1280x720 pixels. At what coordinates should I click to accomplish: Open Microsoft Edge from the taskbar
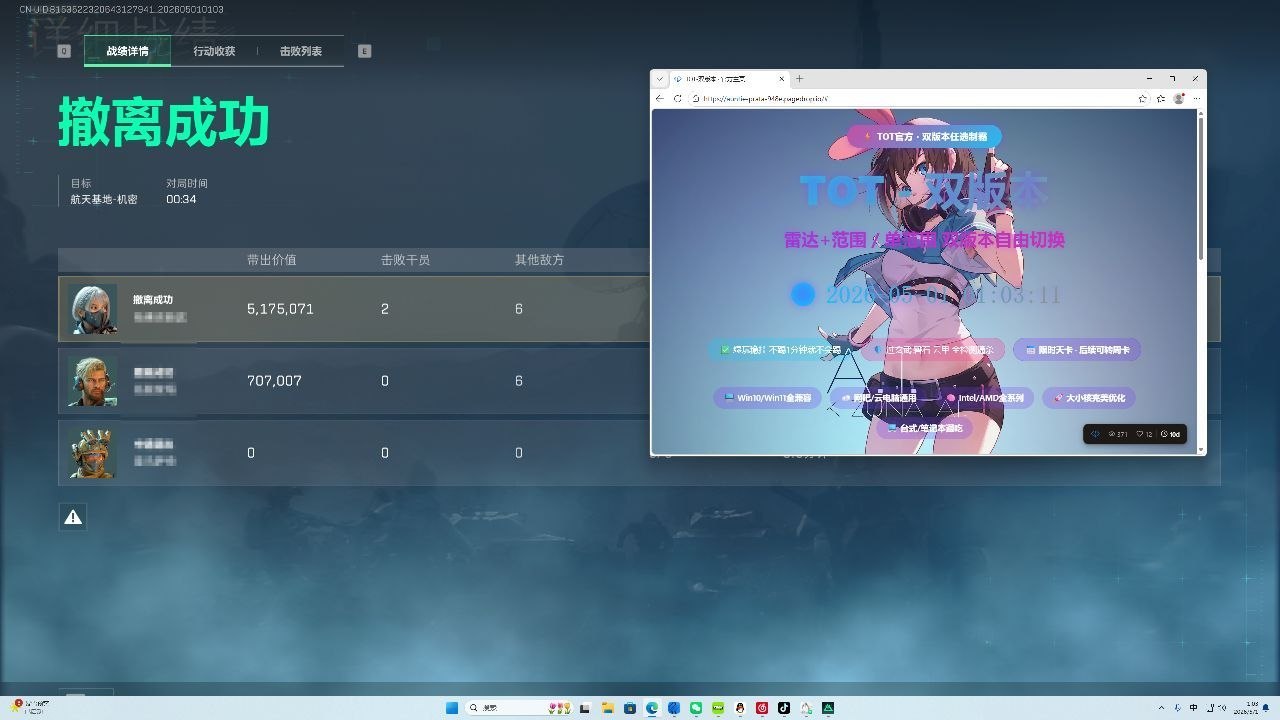(652, 708)
